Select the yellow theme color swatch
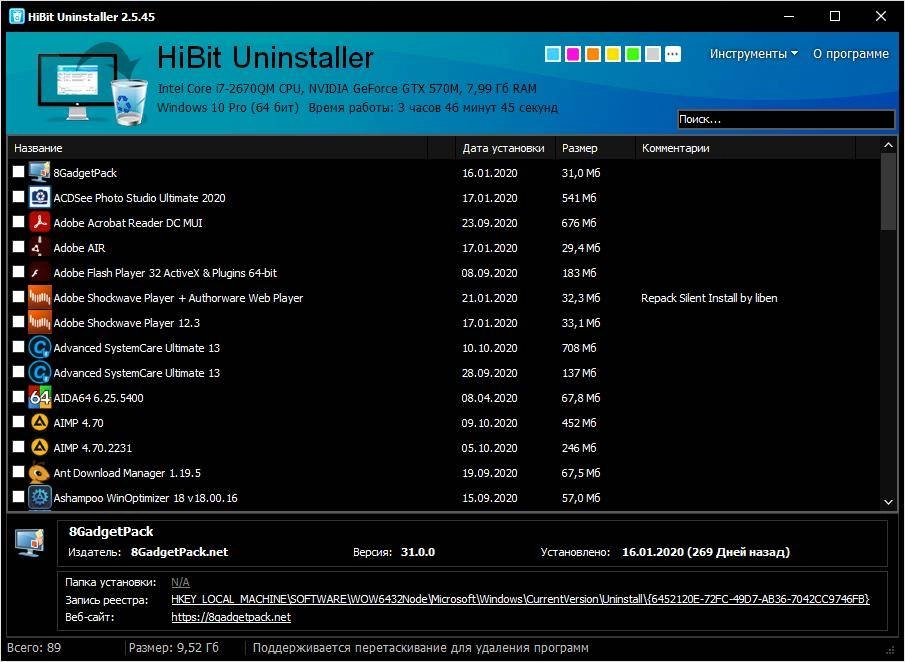 [612, 54]
